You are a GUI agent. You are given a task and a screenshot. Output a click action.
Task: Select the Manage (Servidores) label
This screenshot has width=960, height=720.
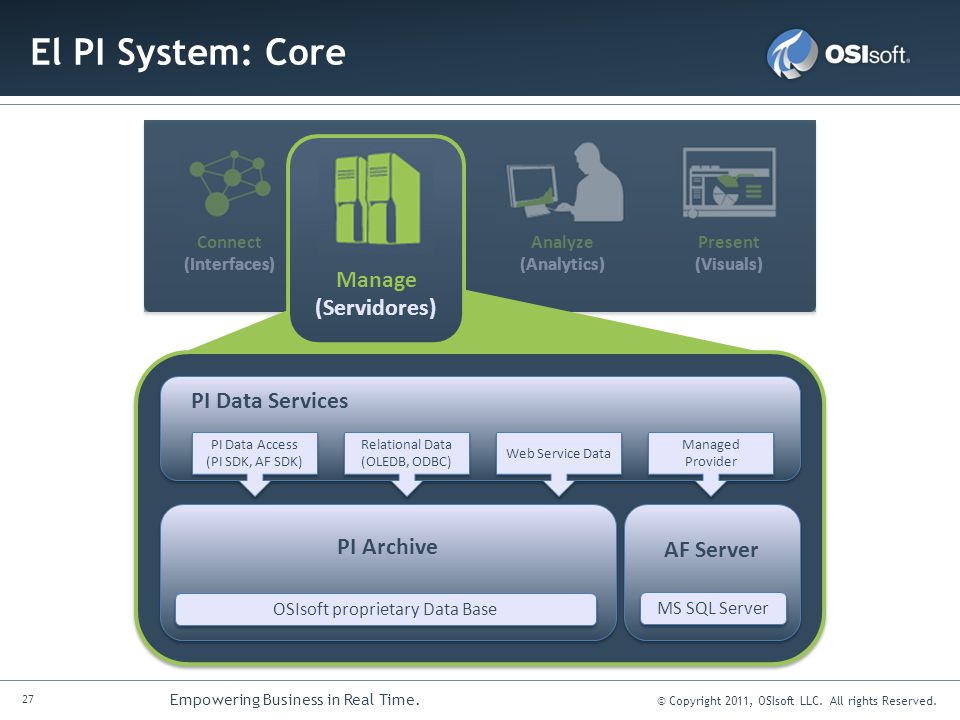click(x=375, y=294)
